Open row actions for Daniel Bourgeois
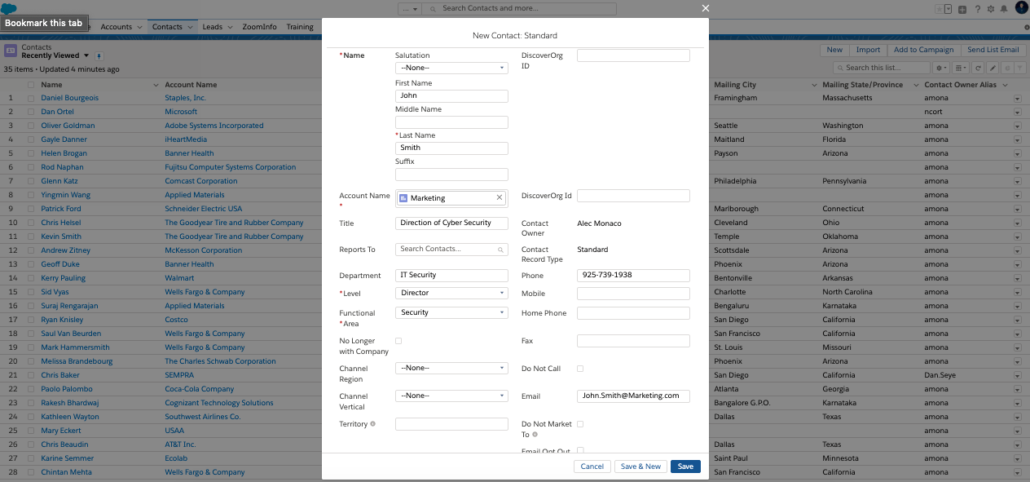 pos(1018,98)
